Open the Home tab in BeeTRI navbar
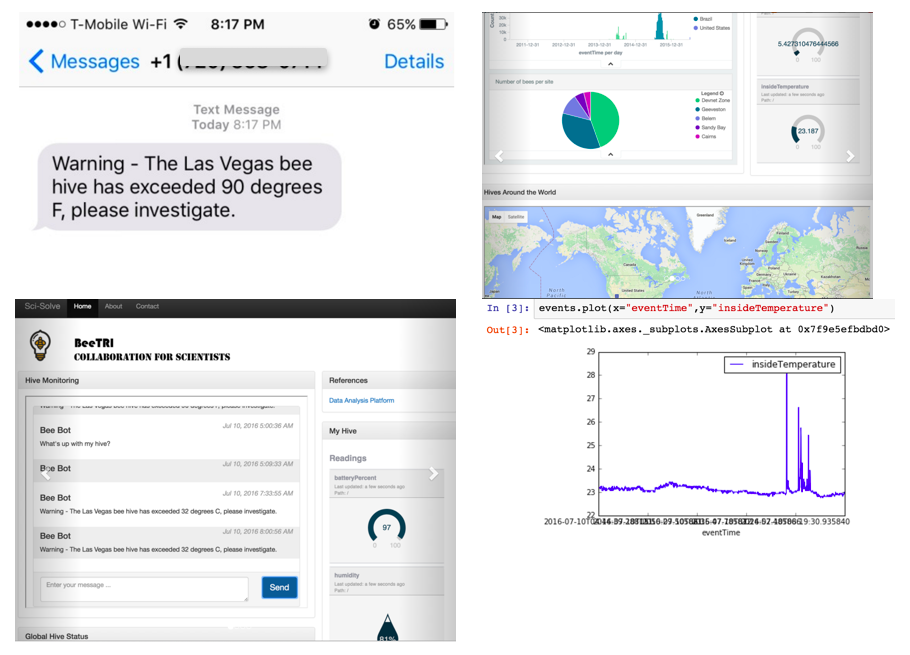The height and width of the screenshot is (655, 910). click(82, 307)
